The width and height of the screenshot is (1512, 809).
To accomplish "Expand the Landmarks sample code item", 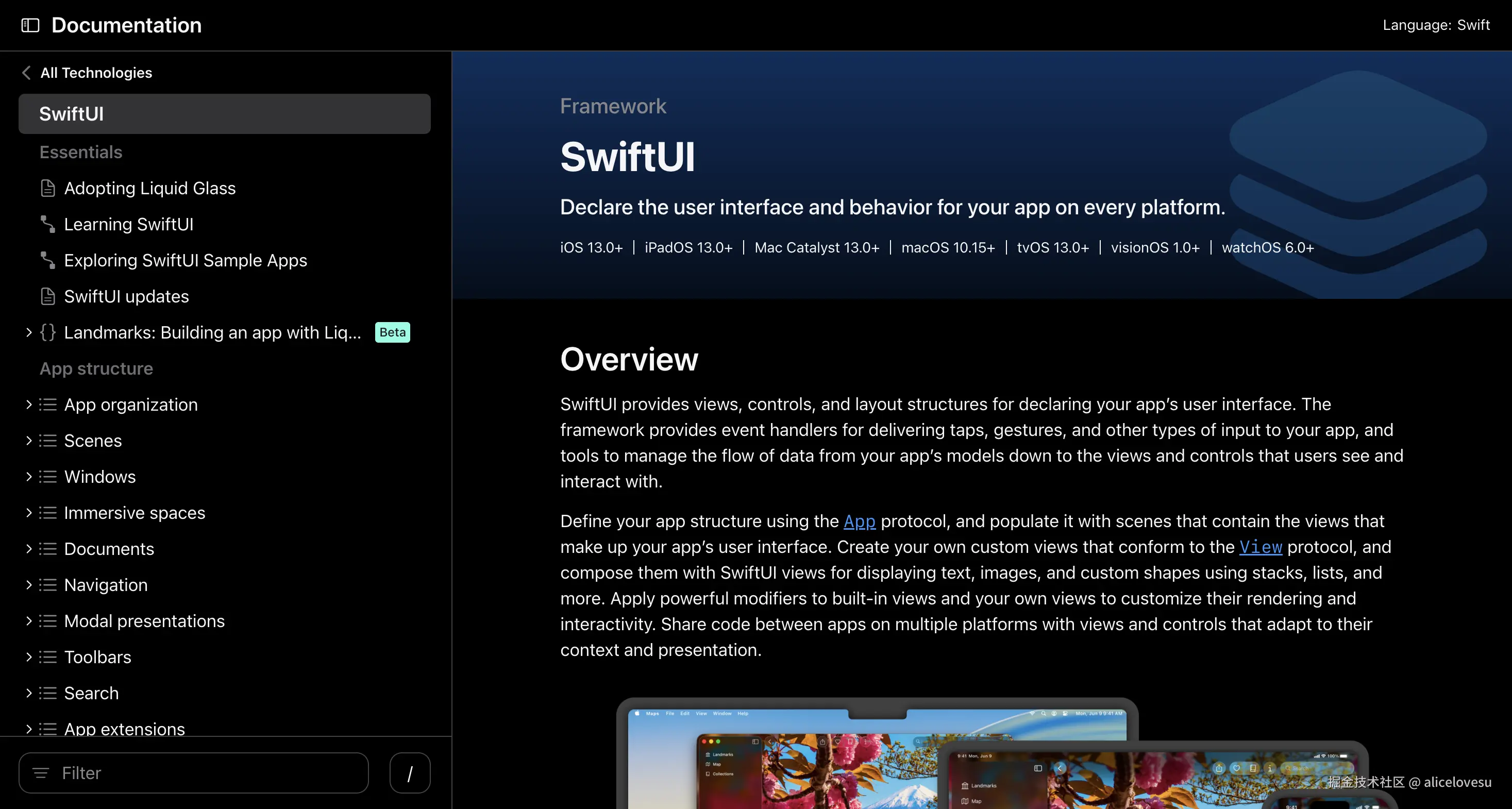I will (x=29, y=332).
